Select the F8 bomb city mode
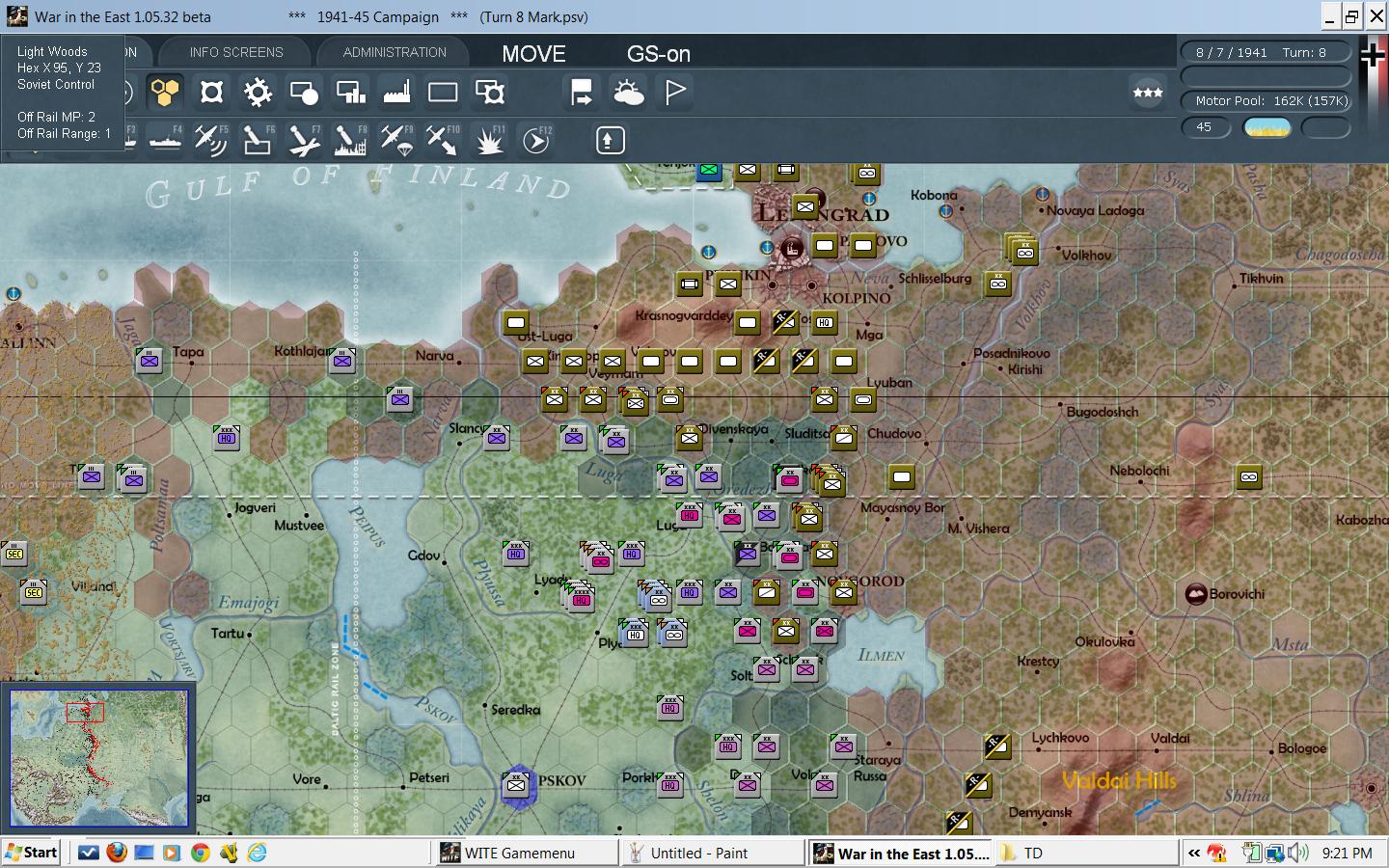Image resolution: width=1389 pixels, height=868 pixels. click(350, 140)
